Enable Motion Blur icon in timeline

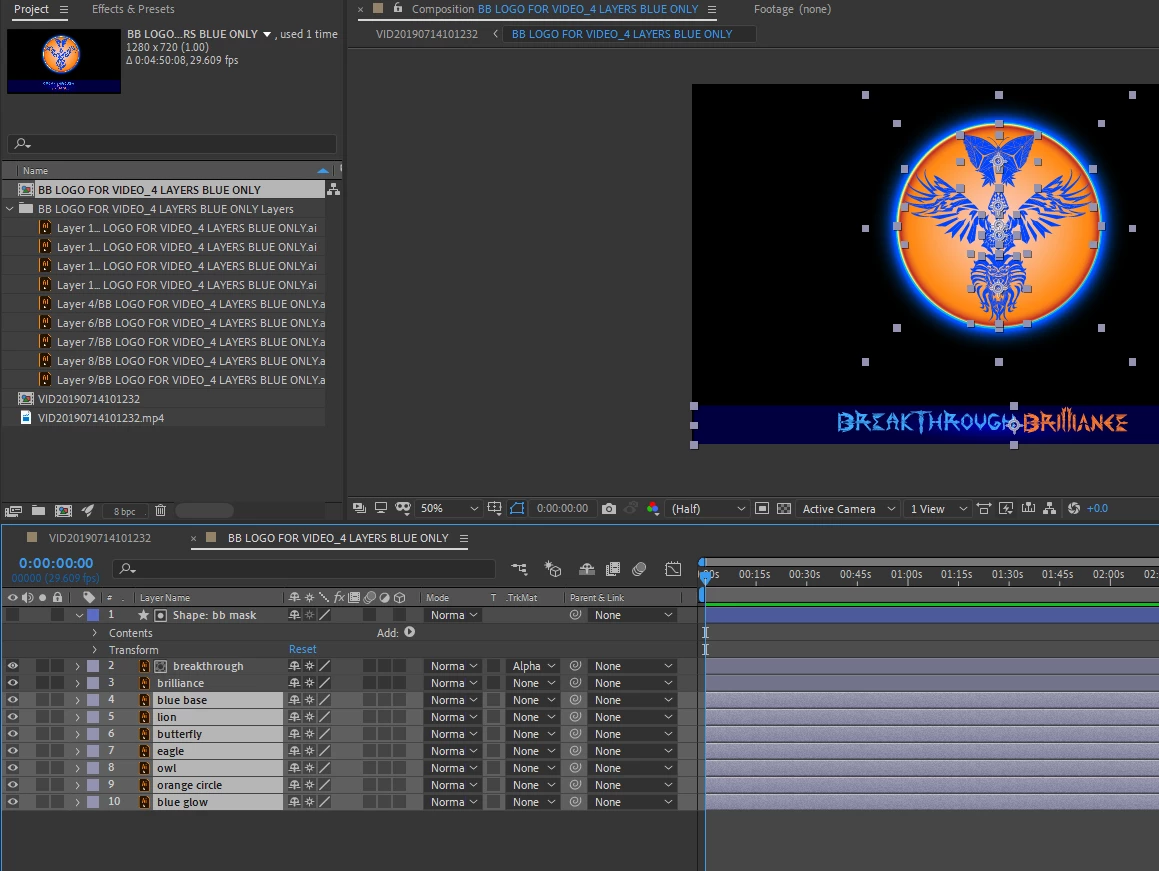[639, 569]
